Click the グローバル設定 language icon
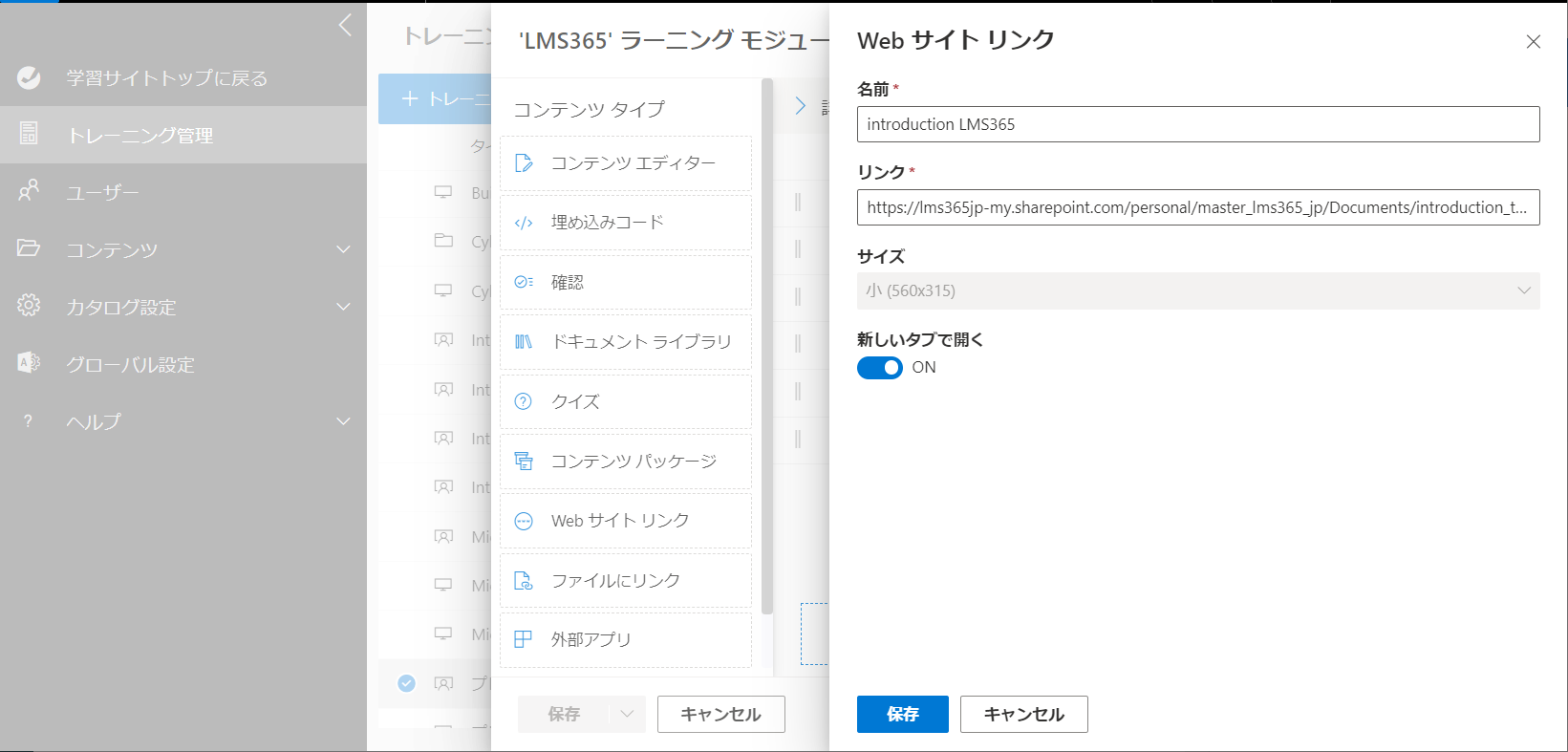 [29, 362]
